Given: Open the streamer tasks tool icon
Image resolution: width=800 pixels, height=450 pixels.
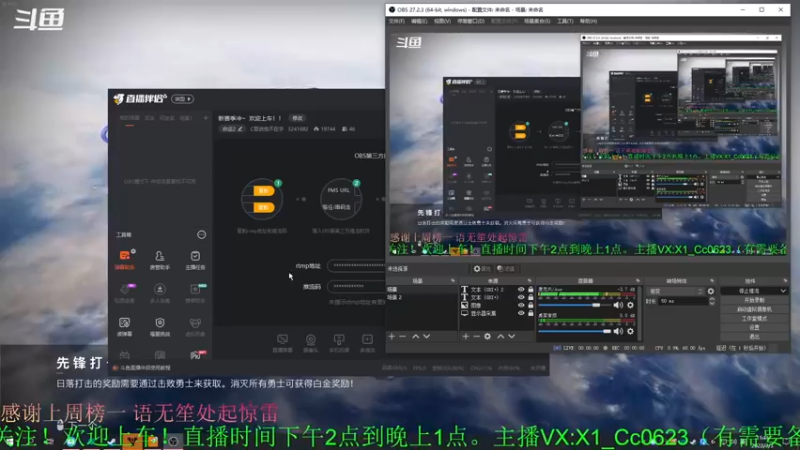Looking at the screenshot, I should [x=195, y=259].
